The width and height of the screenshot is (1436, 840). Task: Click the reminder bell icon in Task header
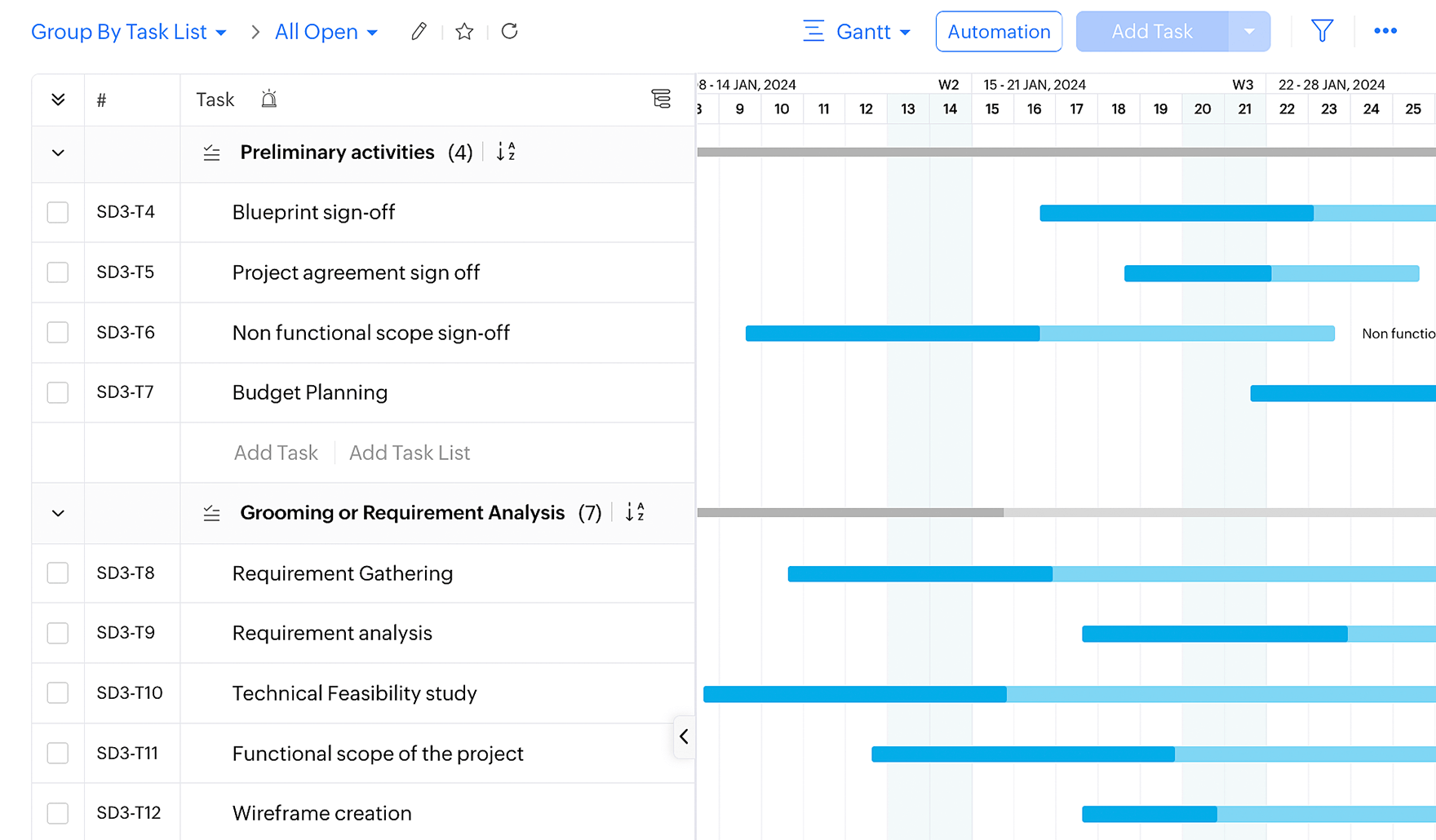[x=268, y=99]
